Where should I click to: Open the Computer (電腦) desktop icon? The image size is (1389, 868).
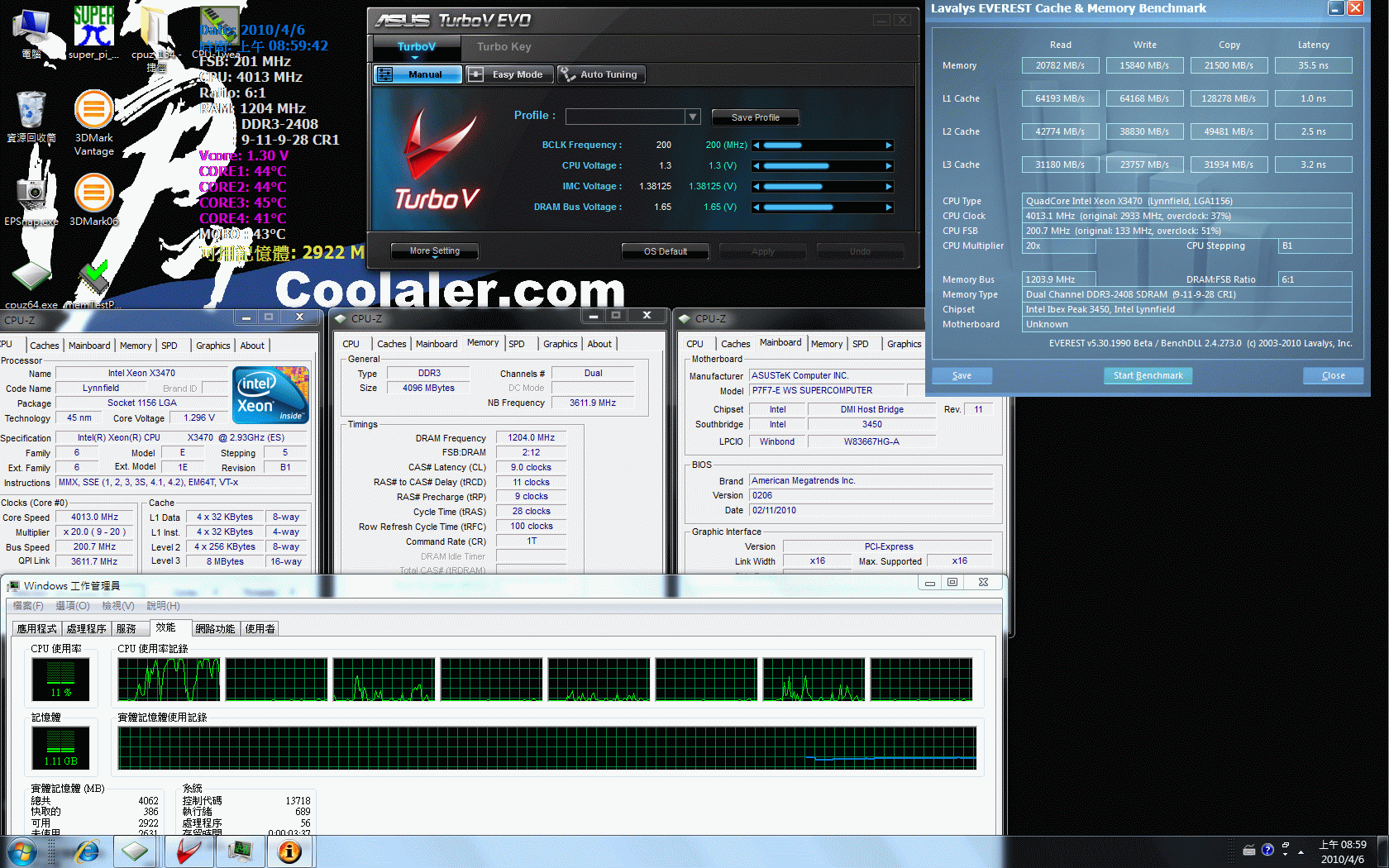31,31
